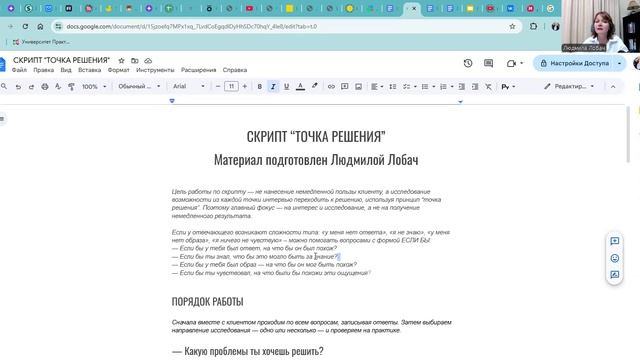Open the text color picker
Viewport: 640px width, 360px height.
point(300,87)
